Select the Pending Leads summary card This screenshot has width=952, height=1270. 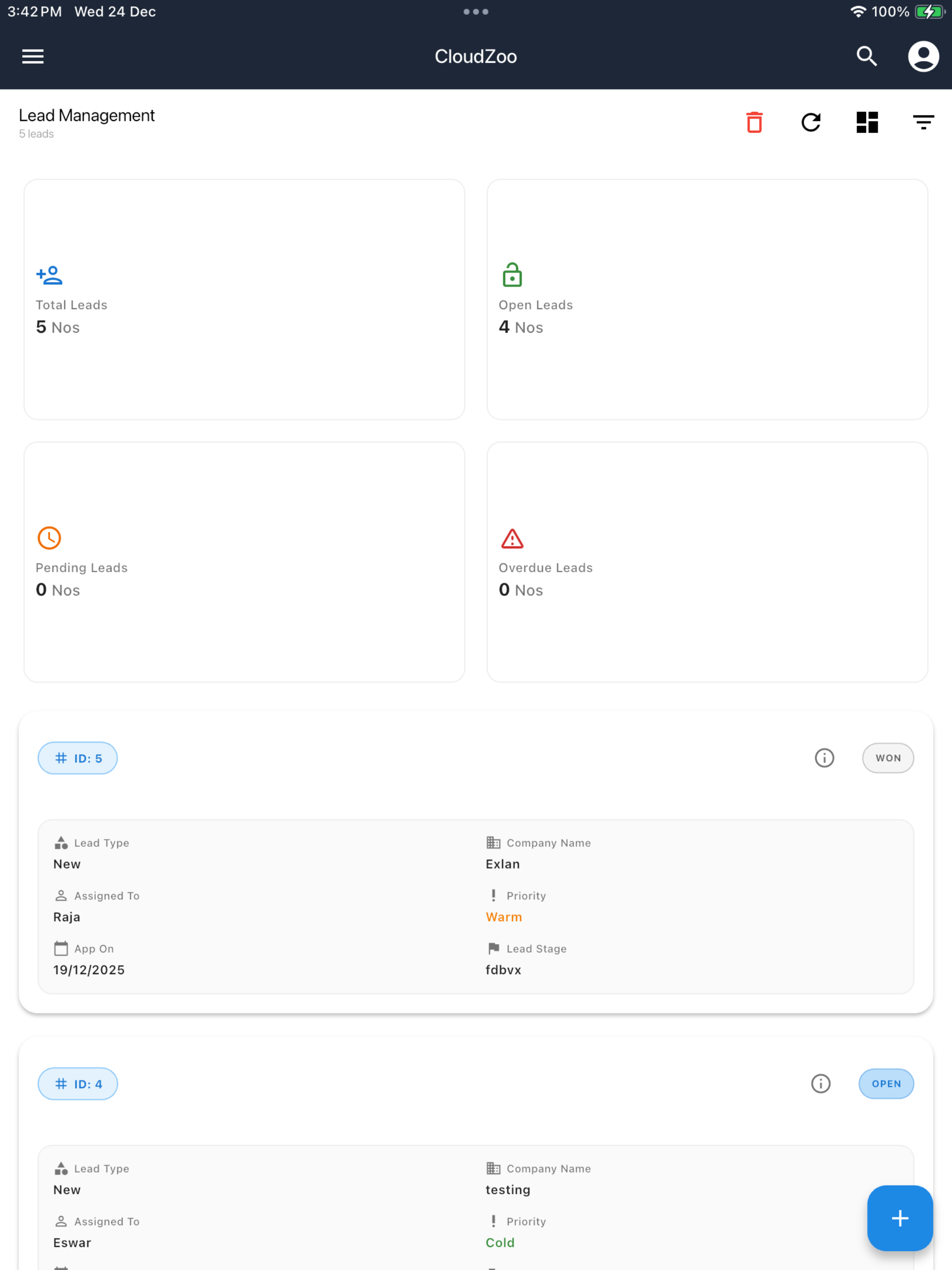pyautogui.click(x=244, y=562)
